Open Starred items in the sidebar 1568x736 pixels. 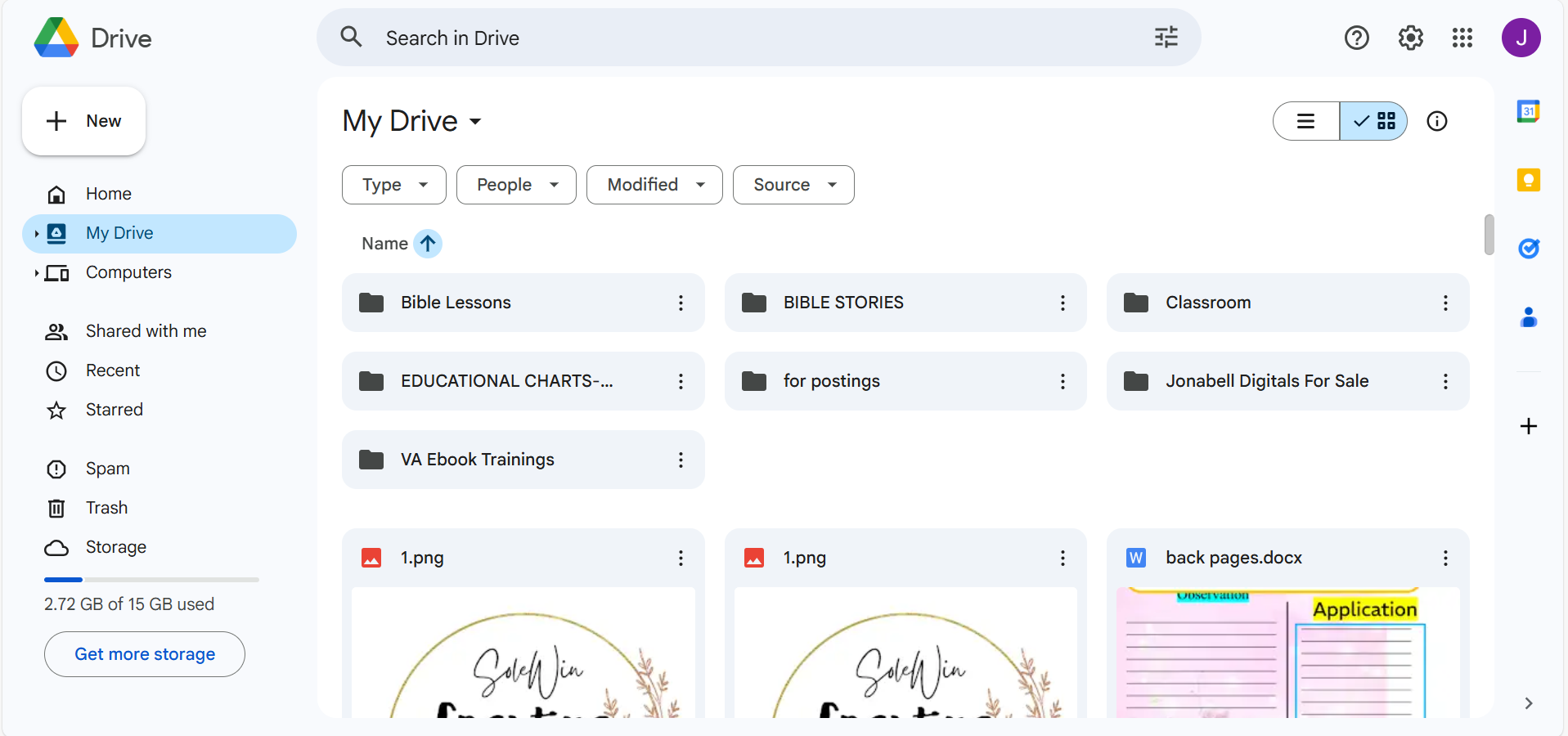159,410
